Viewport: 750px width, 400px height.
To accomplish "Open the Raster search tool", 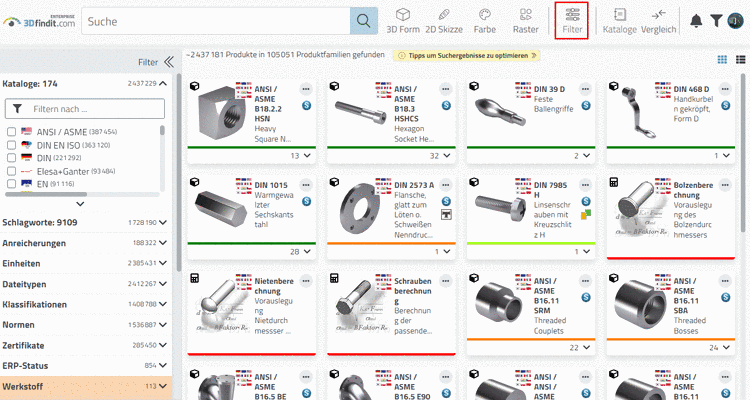I will coord(525,22).
